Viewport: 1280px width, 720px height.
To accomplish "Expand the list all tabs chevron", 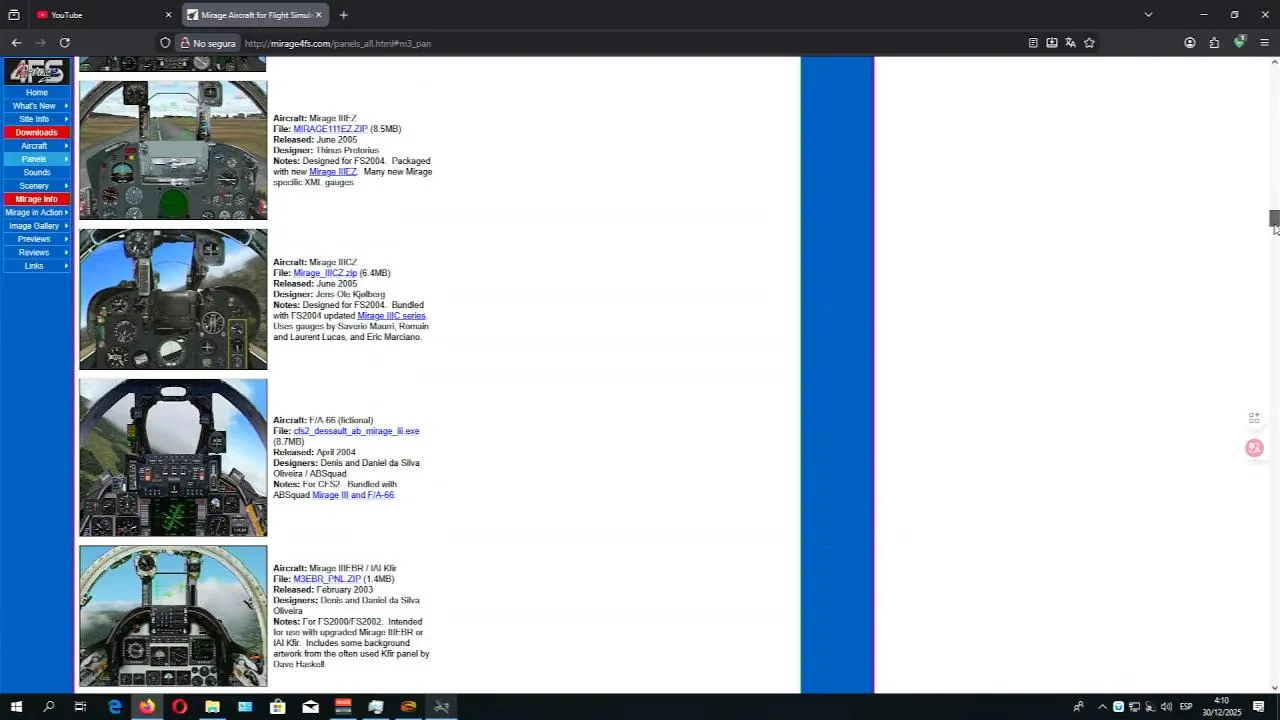I will click(1148, 15).
